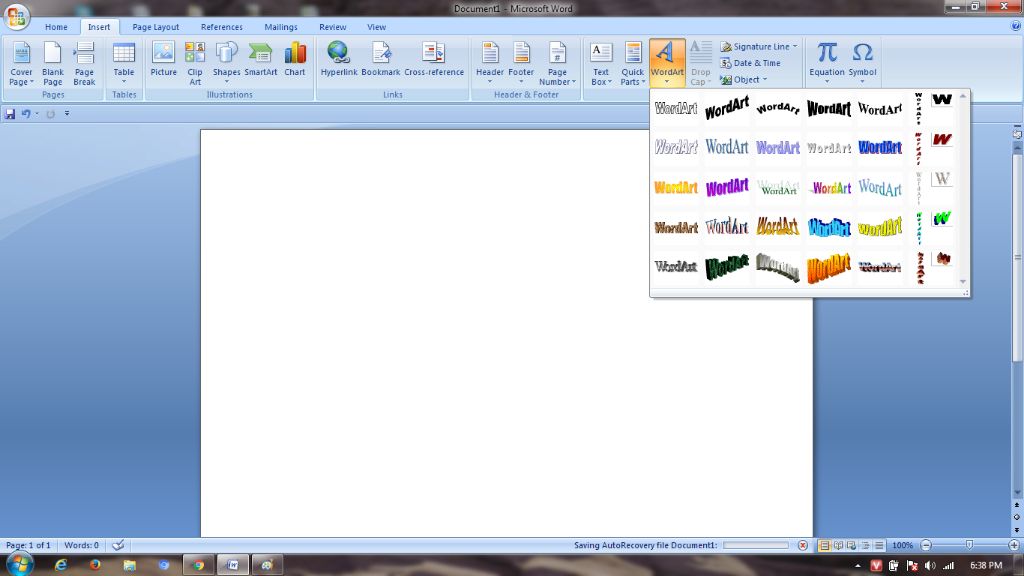The width and height of the screenshot is (1024, 576).
Task: Insert a Cover Page
Action: point(21,63)
